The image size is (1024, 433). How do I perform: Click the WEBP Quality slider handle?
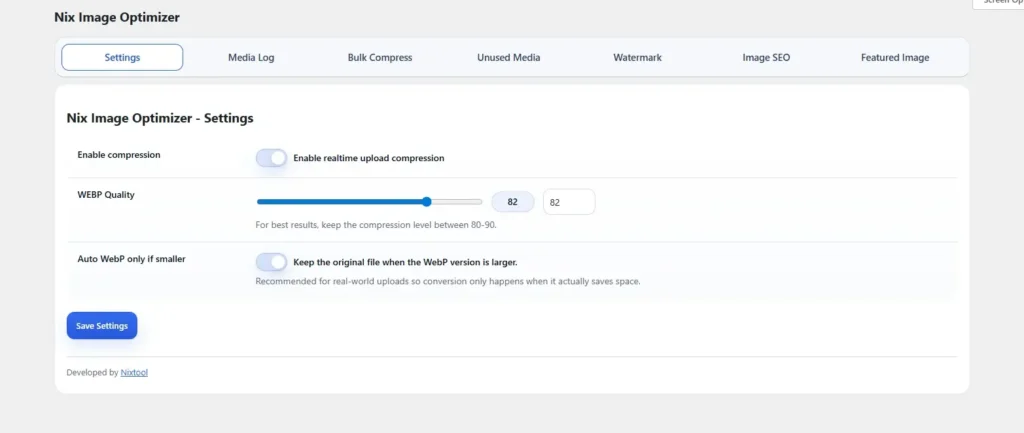(x=426, y=202)
